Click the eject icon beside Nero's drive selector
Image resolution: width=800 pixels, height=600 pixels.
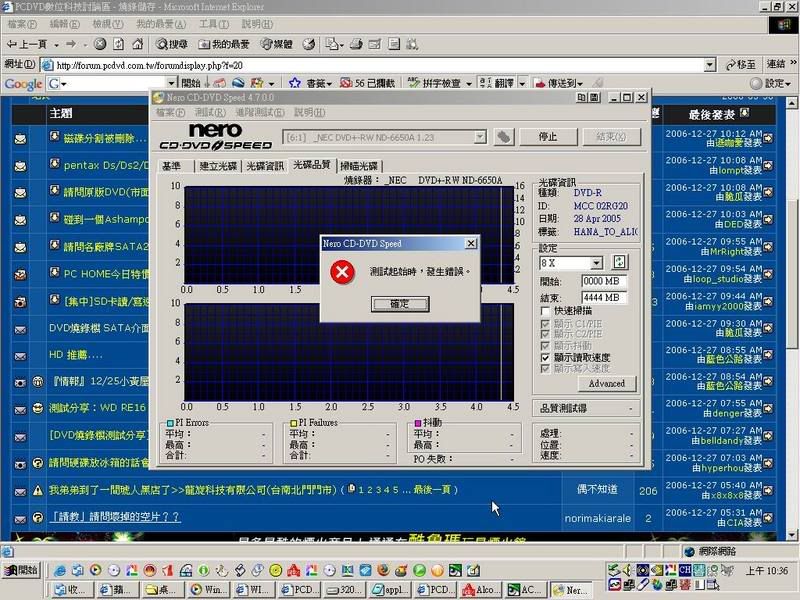coord(504,137)
